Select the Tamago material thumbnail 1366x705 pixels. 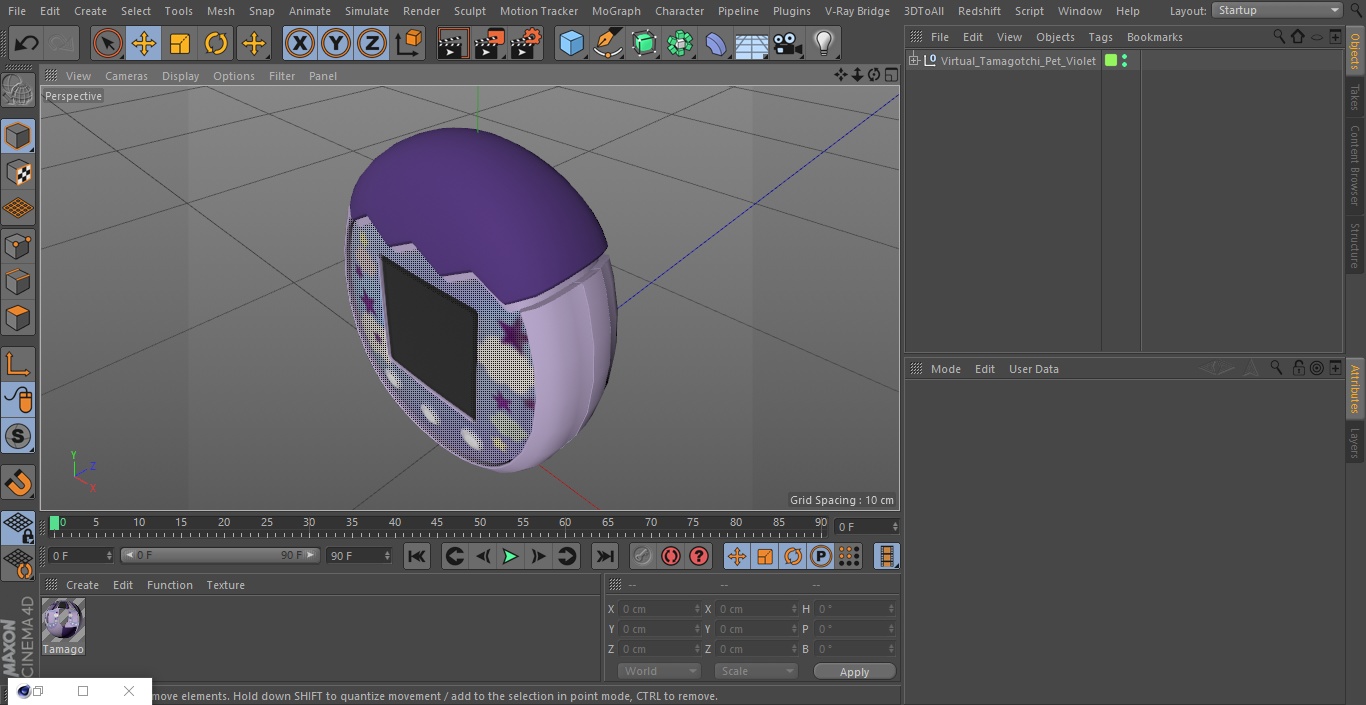(x=63, y=621)
